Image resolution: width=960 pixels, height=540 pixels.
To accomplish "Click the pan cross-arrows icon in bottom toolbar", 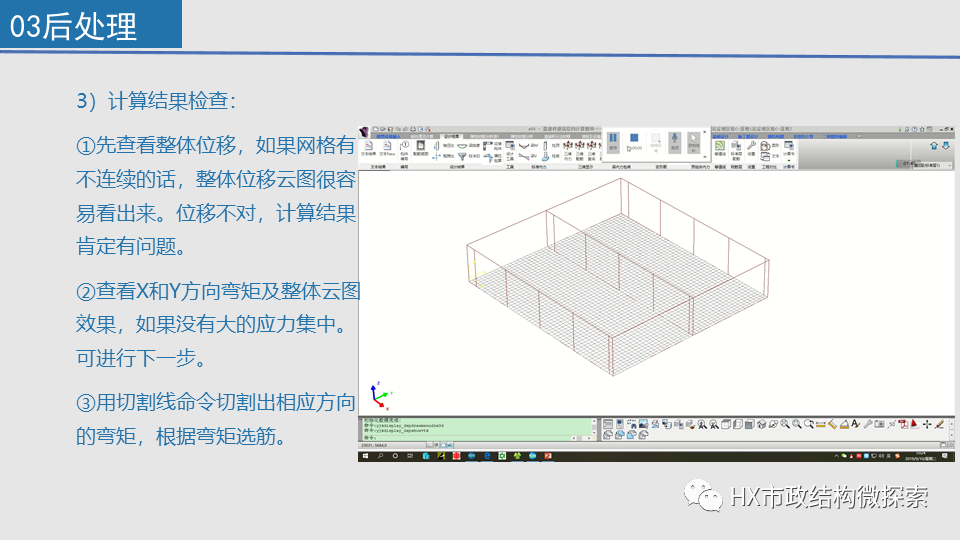I will (927, 424).
